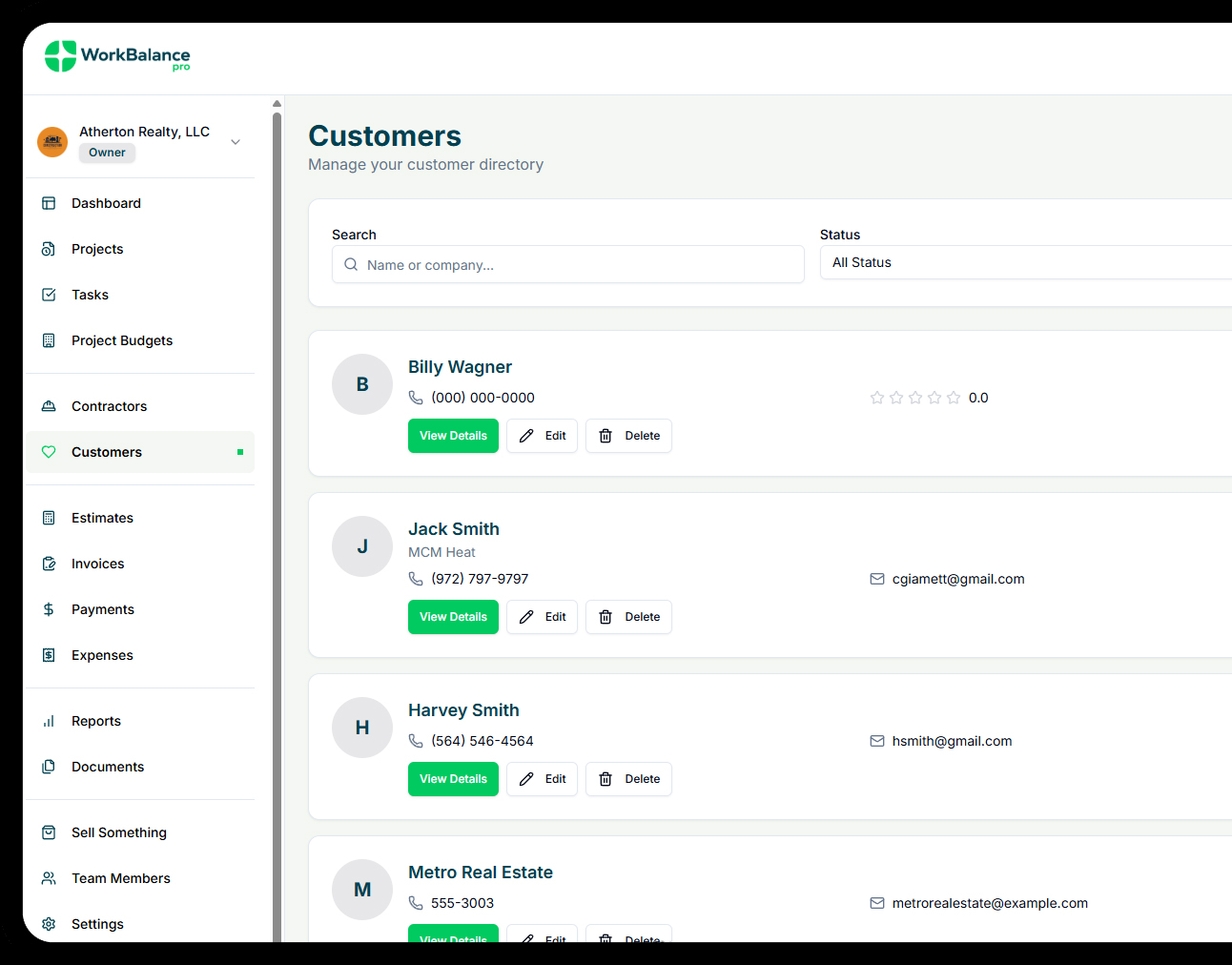Screen dimensions: 1232x965
Task: Open the Projects menu item
Action: (97, 249)
